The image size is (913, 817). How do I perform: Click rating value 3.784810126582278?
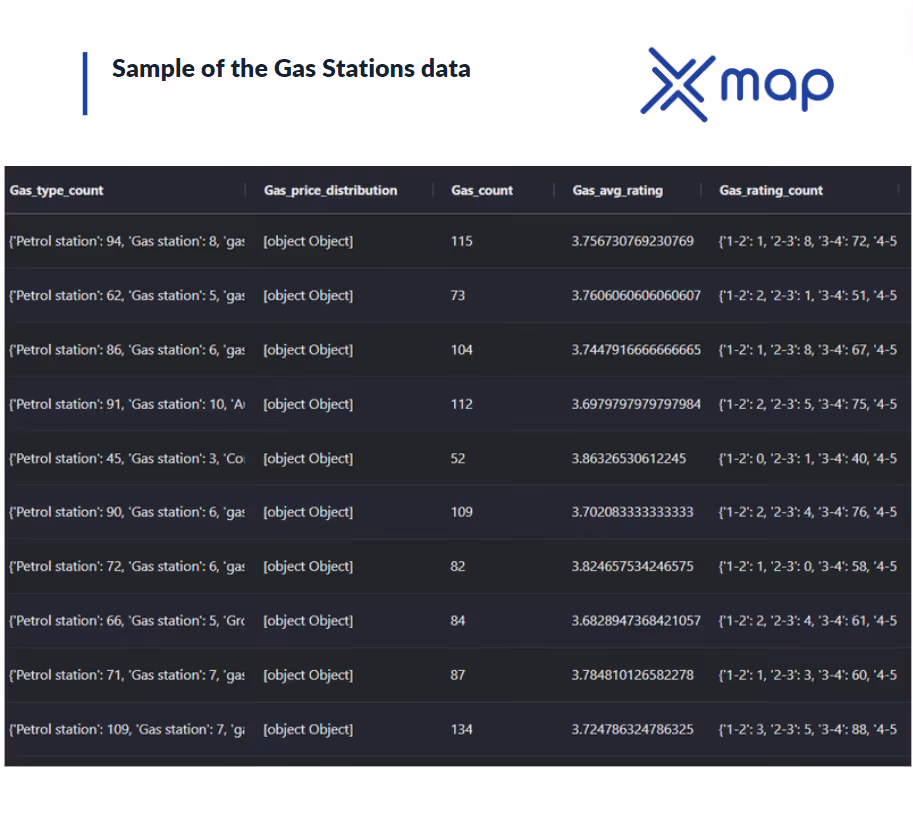tap(632, 675)
